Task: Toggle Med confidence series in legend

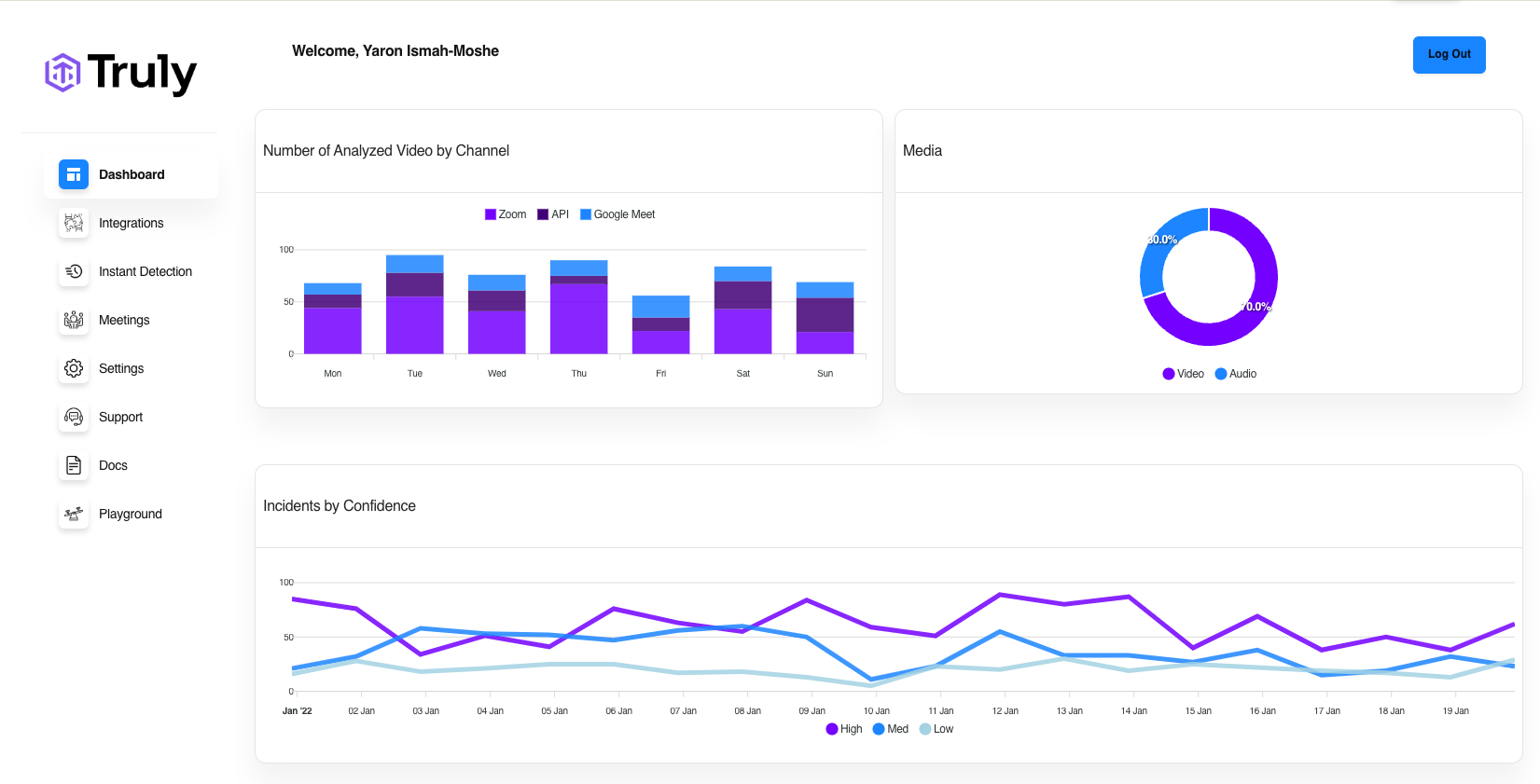Action: 891,729
